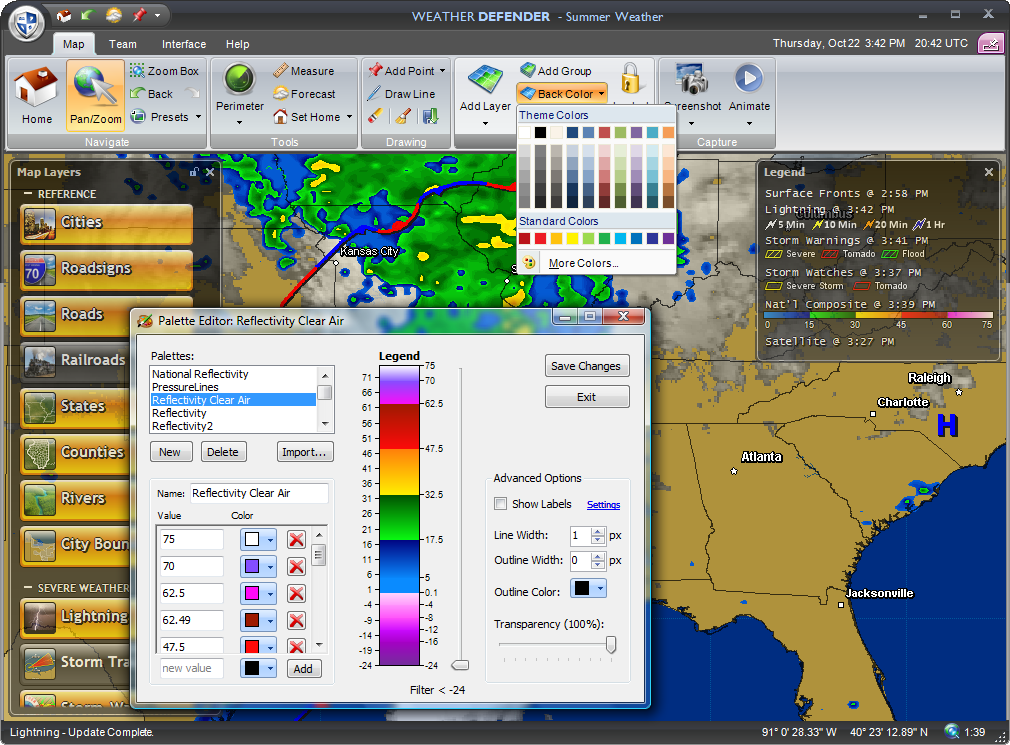1010x745 pixels.
Task: Click the Transparency slider handle
Action: tap(611, 645)
